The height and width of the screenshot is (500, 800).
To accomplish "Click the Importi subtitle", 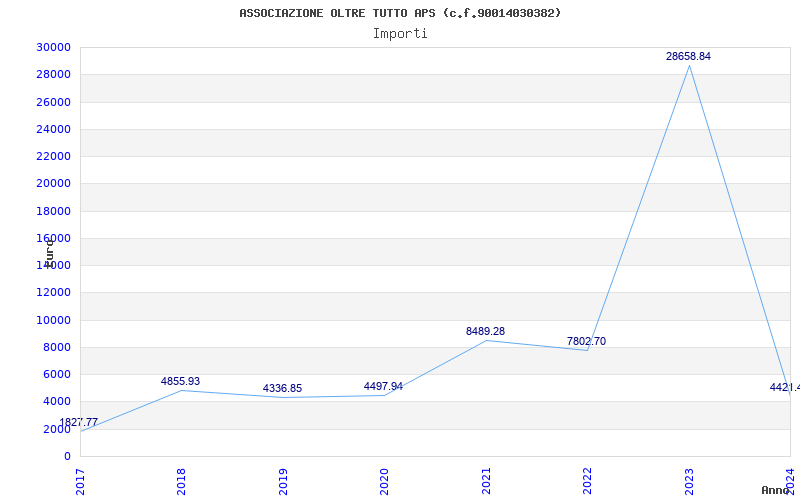I will [400, 34].
